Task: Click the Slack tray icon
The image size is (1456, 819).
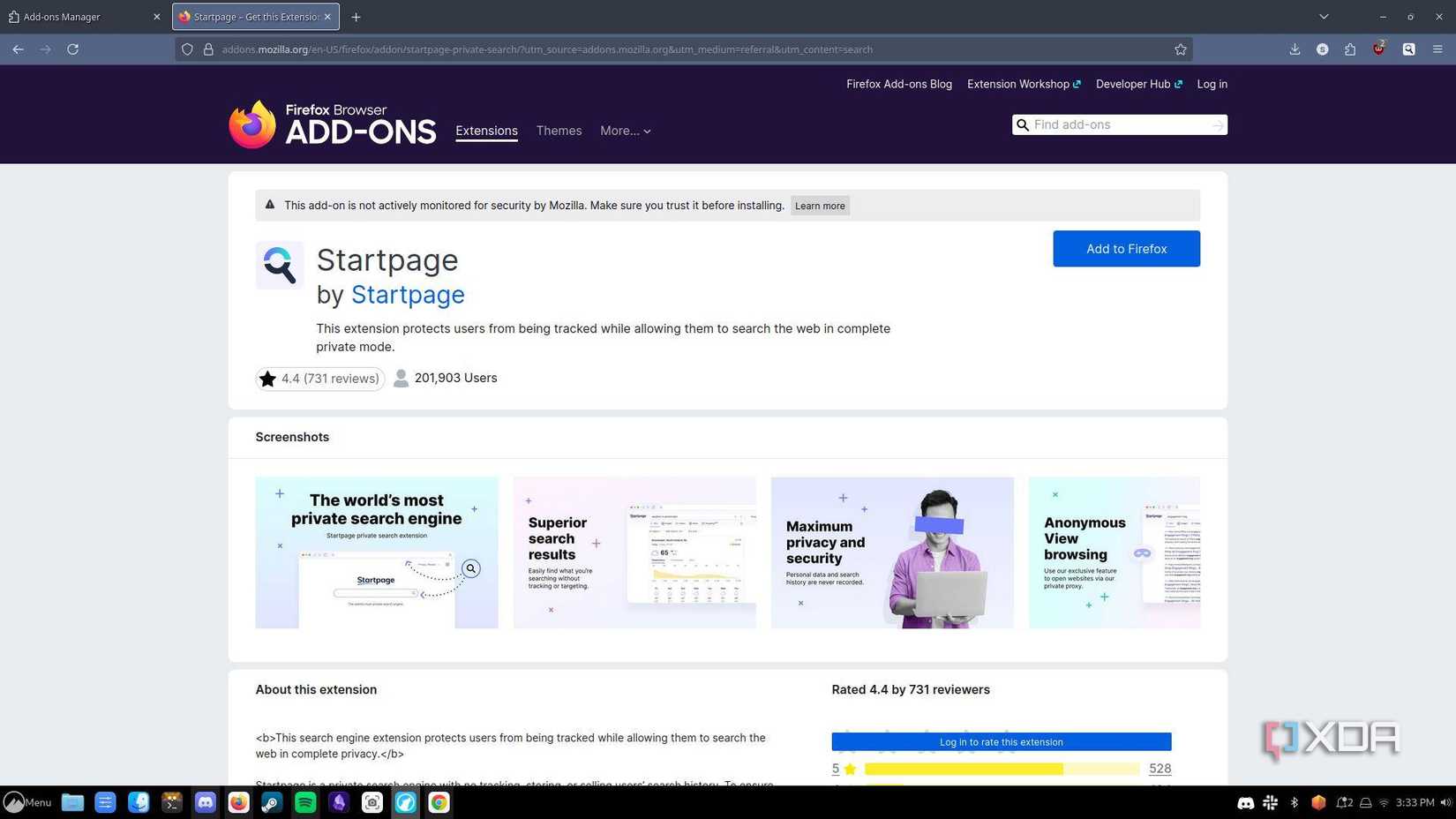Action: click(1270, 802)
